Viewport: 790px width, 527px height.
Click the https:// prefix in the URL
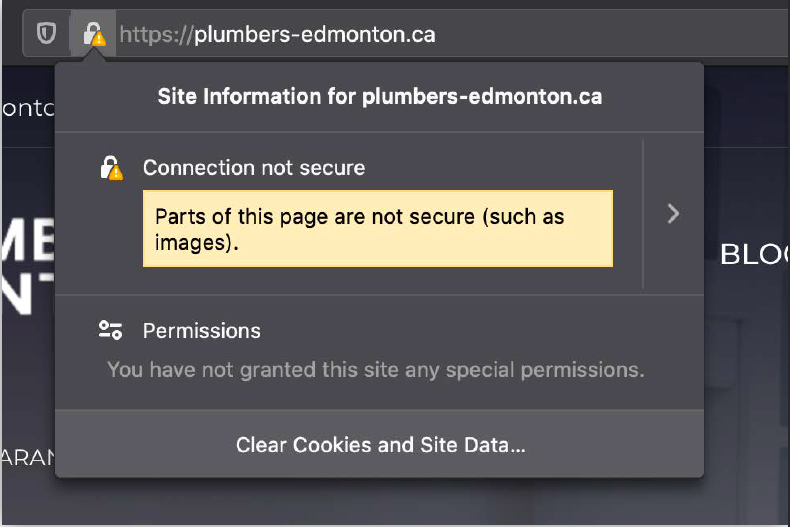click(155, 34)
